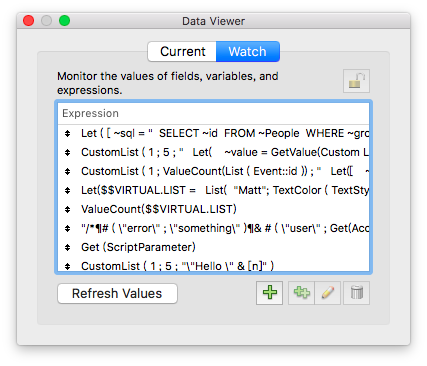The image size is (427, 366).
Task: Click the green zoom window button
Action: coord(64,21)
